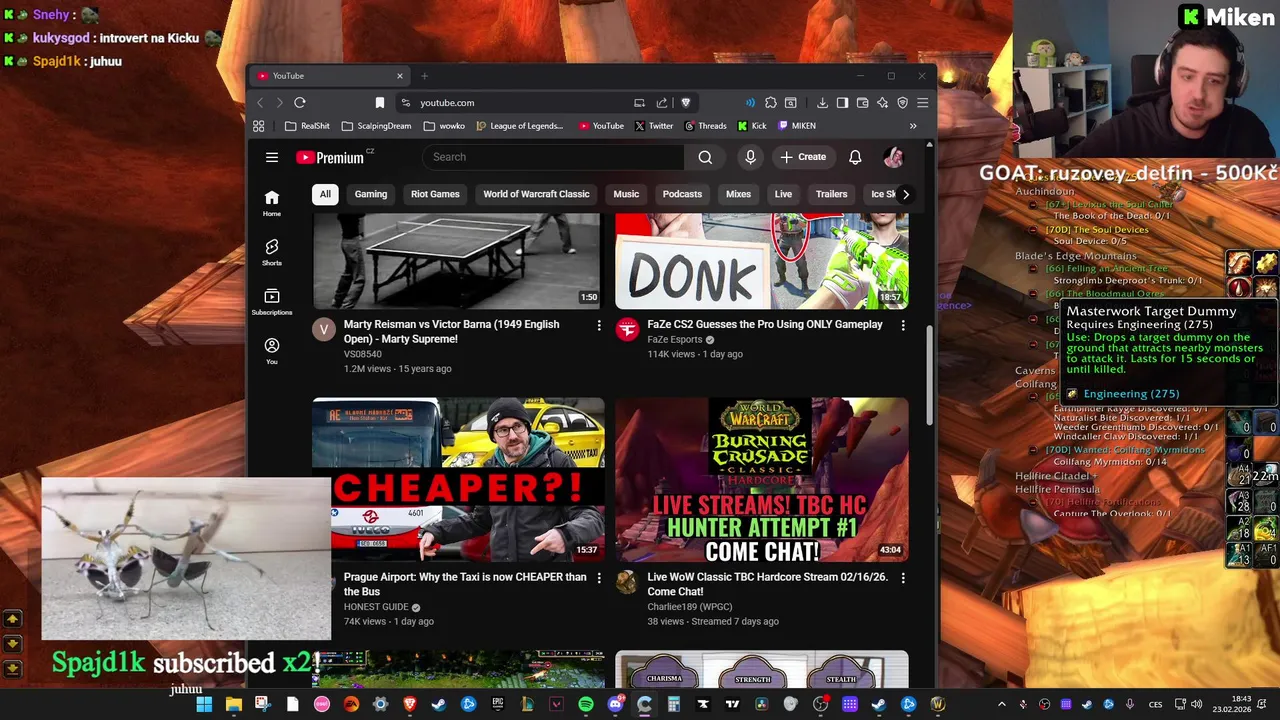Screen dimensions: 1280x720
Task: Open HONEST GUIDE channel link
Action: point(376,607)
